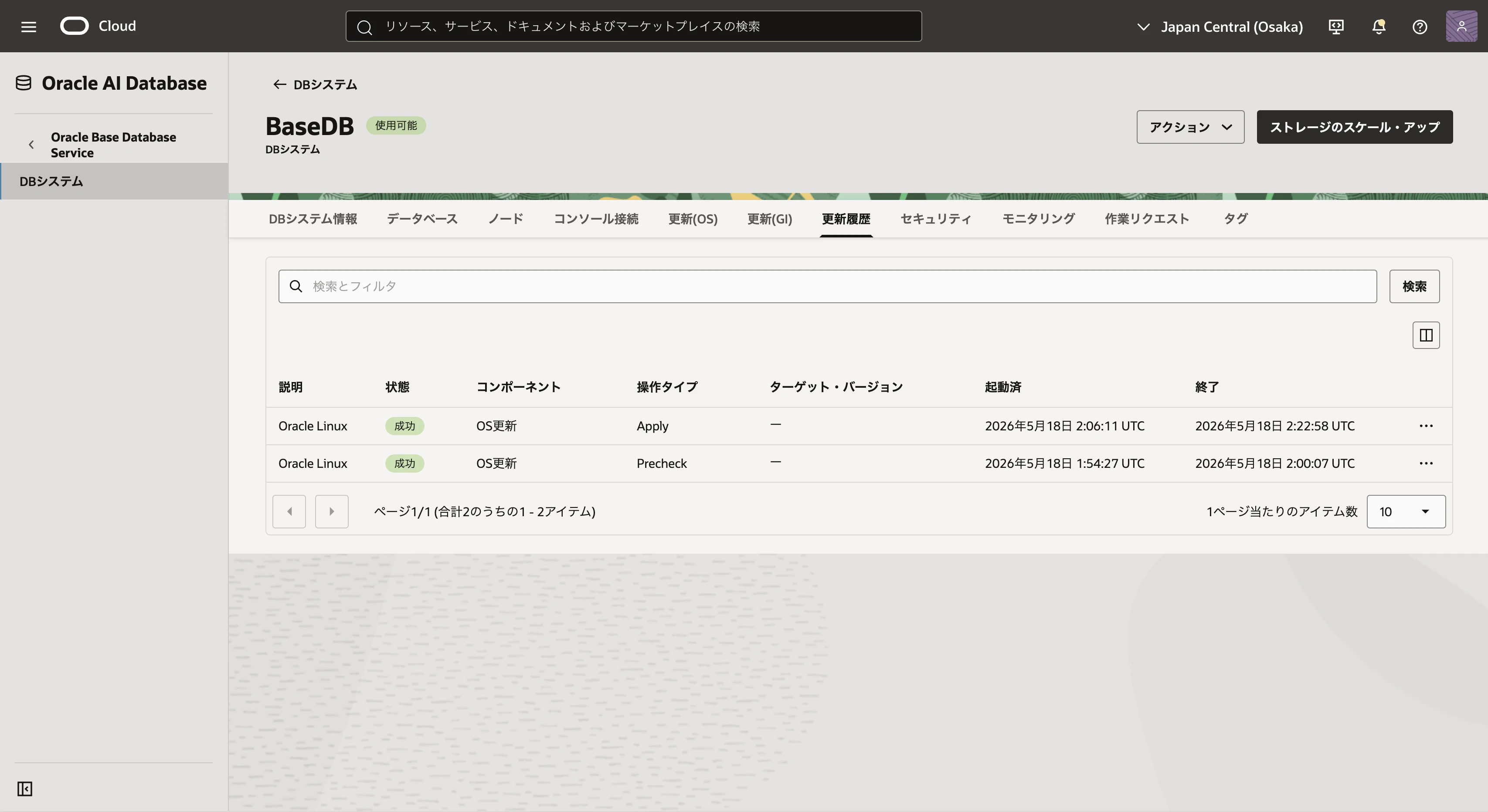Open the アクション dropdown

pos(1190,127)
